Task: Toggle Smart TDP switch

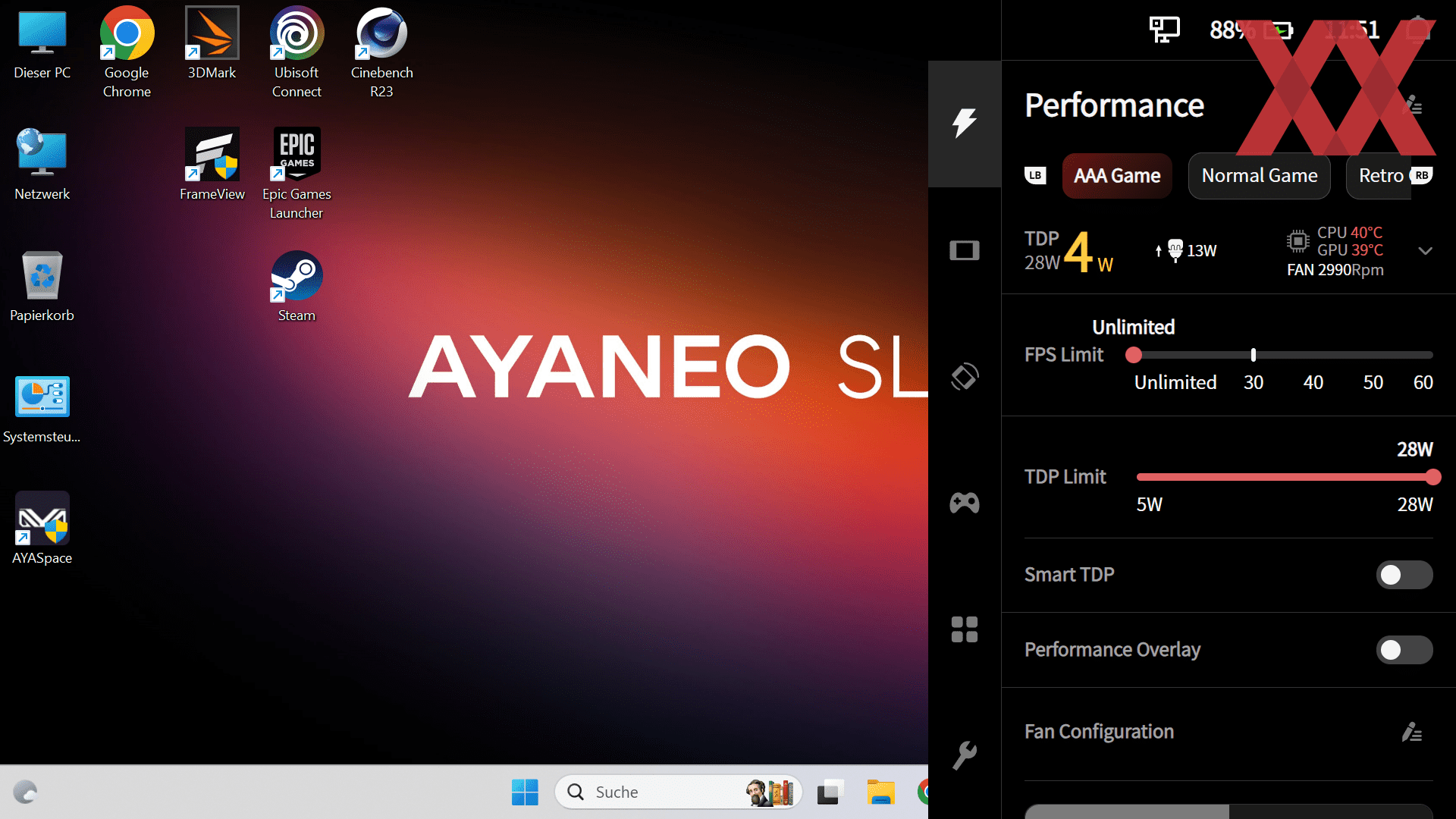Action: point(1404,575)
